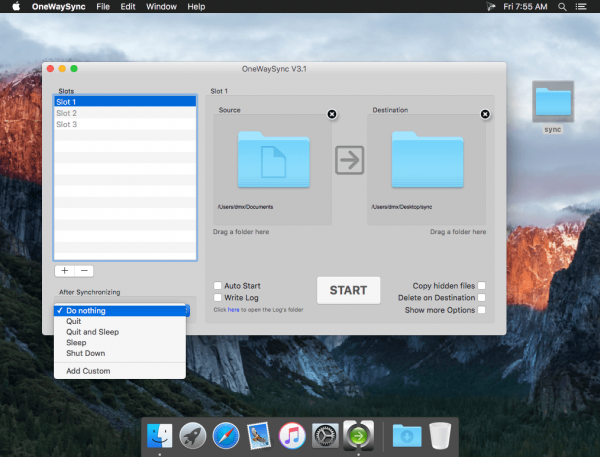This screenshot has width=600, height=457.
Task: Open Launchpad rocket icon in the Dock
Action: point(192,436)
